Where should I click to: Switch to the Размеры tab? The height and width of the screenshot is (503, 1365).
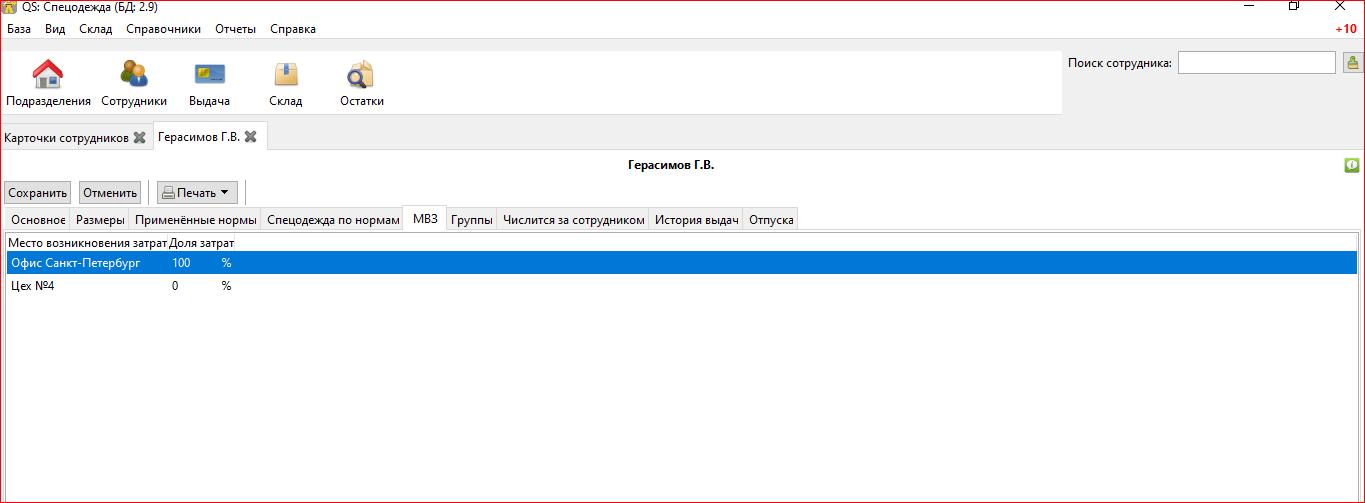point(101,220)
